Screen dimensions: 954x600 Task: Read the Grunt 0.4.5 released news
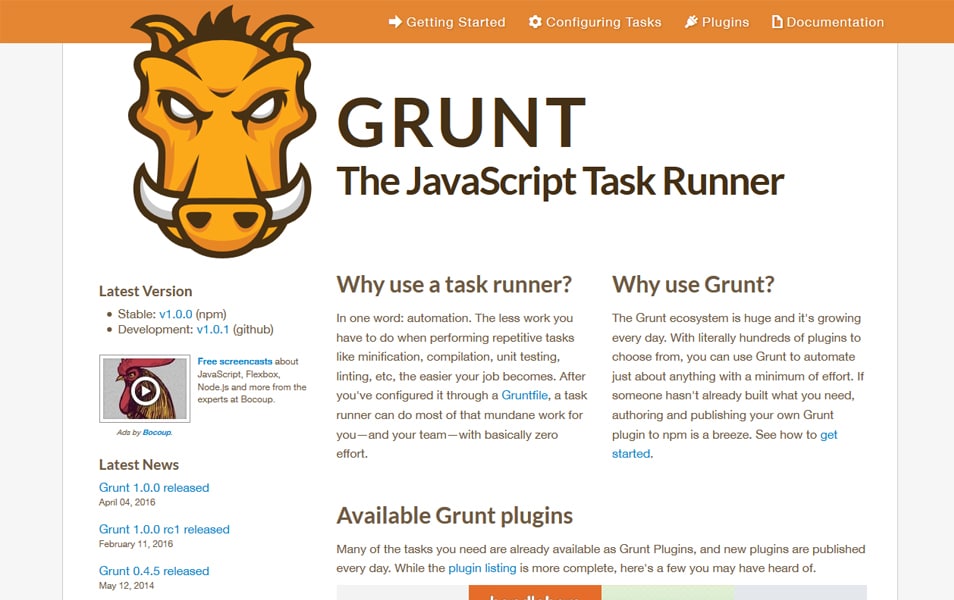154,571
